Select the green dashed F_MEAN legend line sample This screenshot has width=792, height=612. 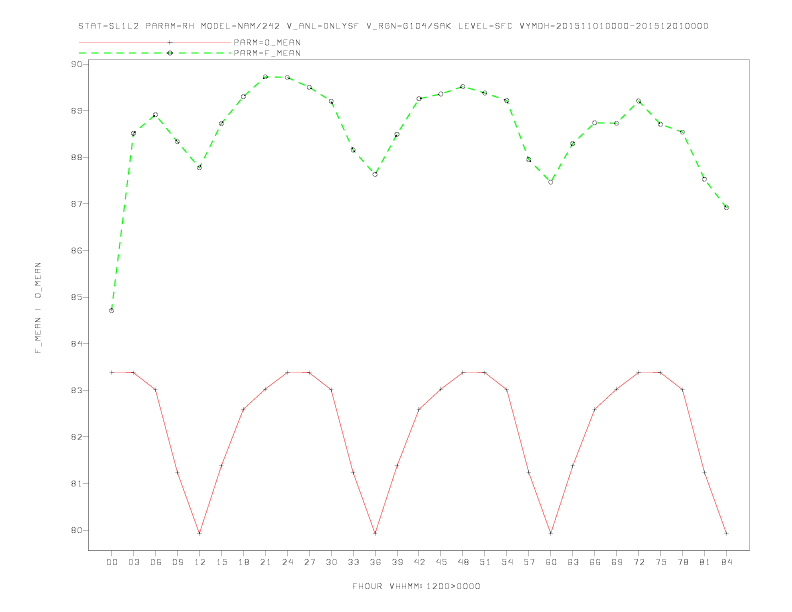coord(155,53)
